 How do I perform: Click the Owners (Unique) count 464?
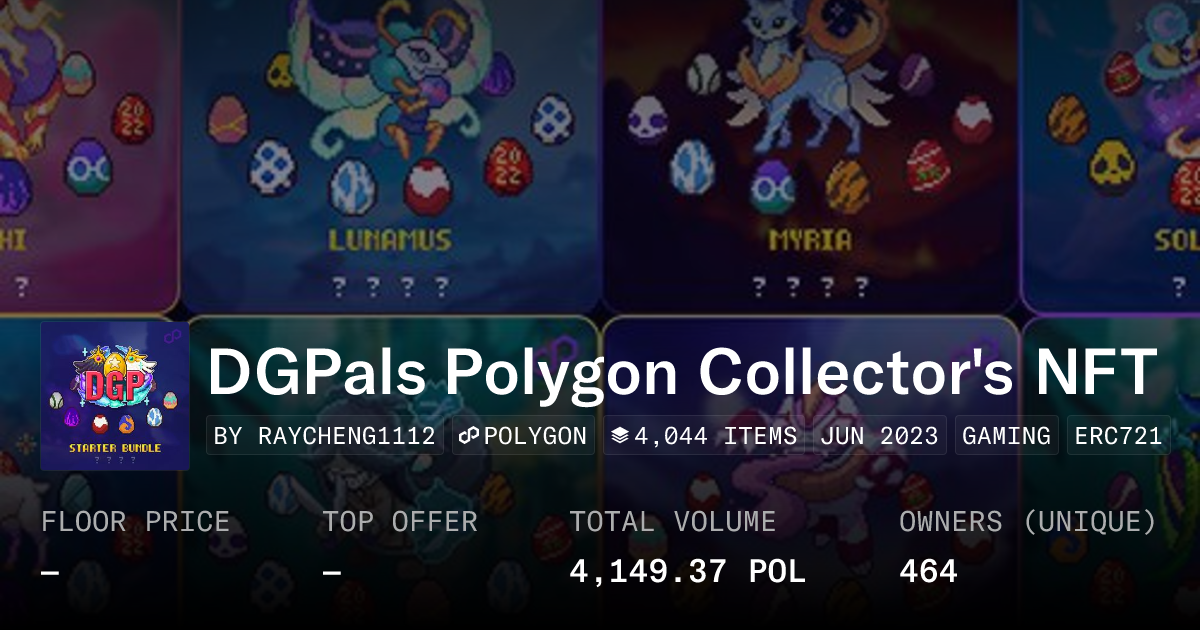click(x=928, y=571)
